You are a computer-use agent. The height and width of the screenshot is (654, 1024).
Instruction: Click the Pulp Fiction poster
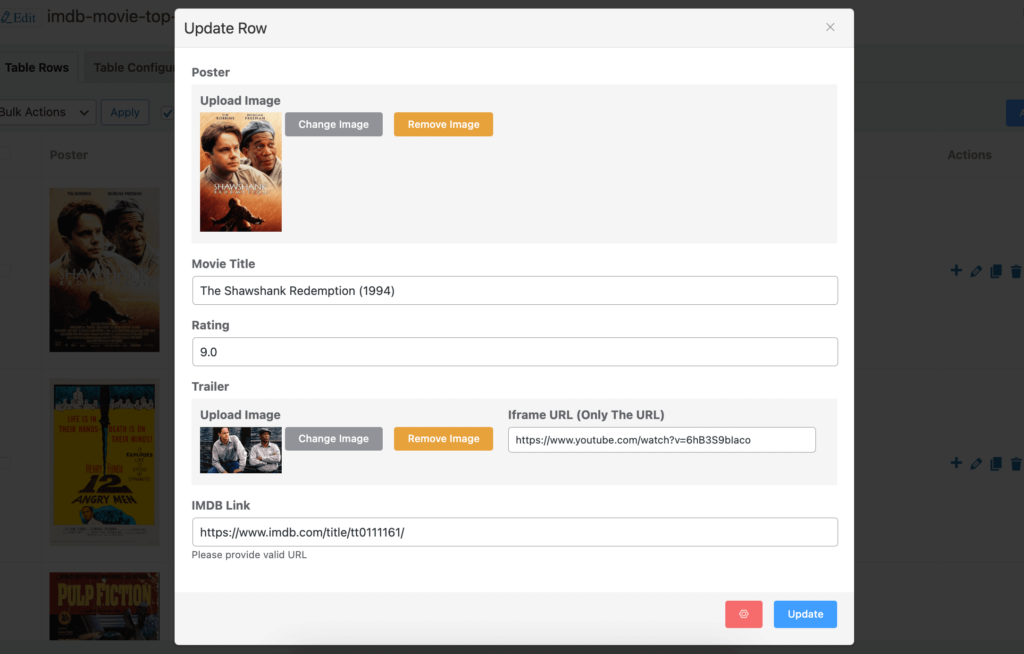[104, 606]
